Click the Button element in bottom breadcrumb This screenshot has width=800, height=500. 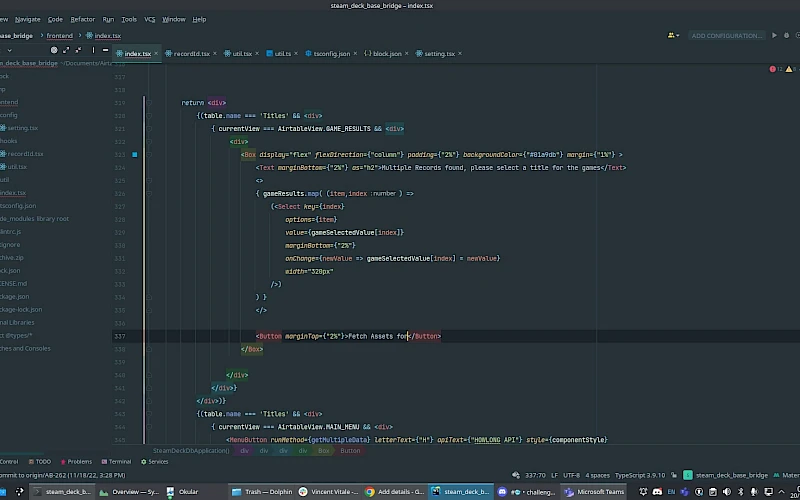(350, 451)
